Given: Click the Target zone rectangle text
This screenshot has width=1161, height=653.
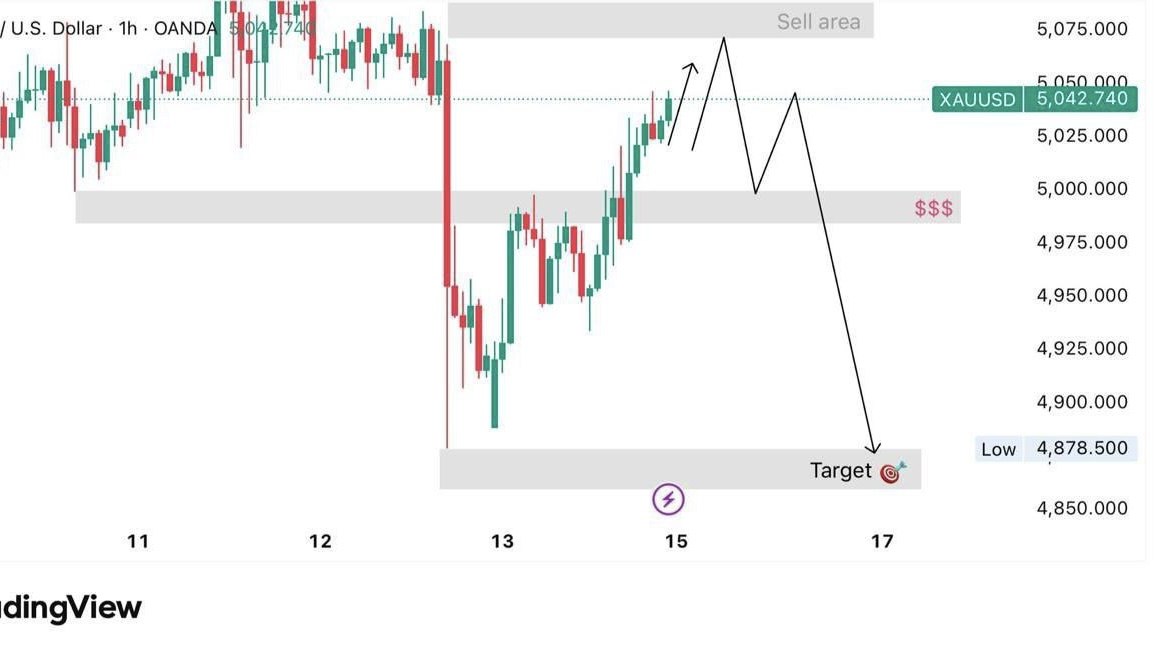Looking at the screenshot, I should pos(841,471).
